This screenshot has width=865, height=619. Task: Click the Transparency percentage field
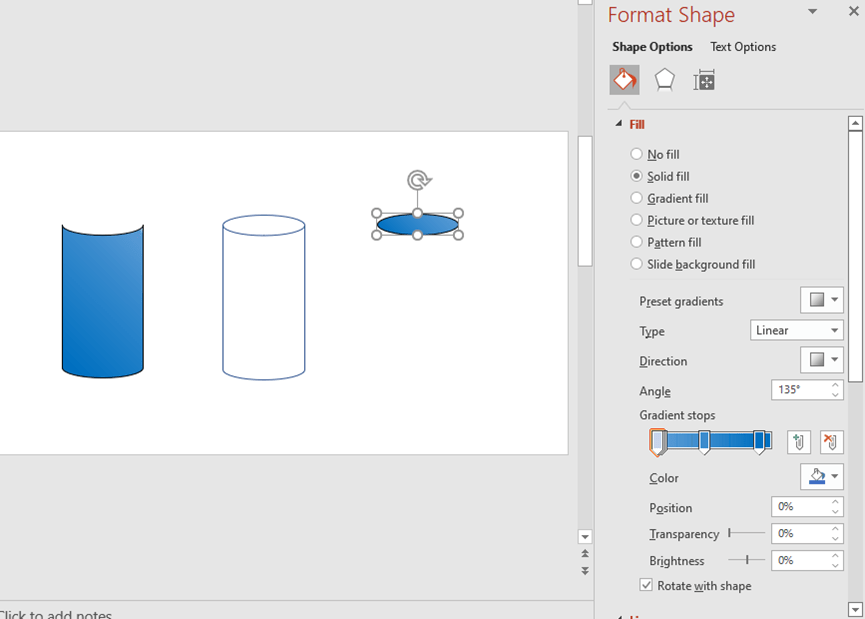[800, 533]
